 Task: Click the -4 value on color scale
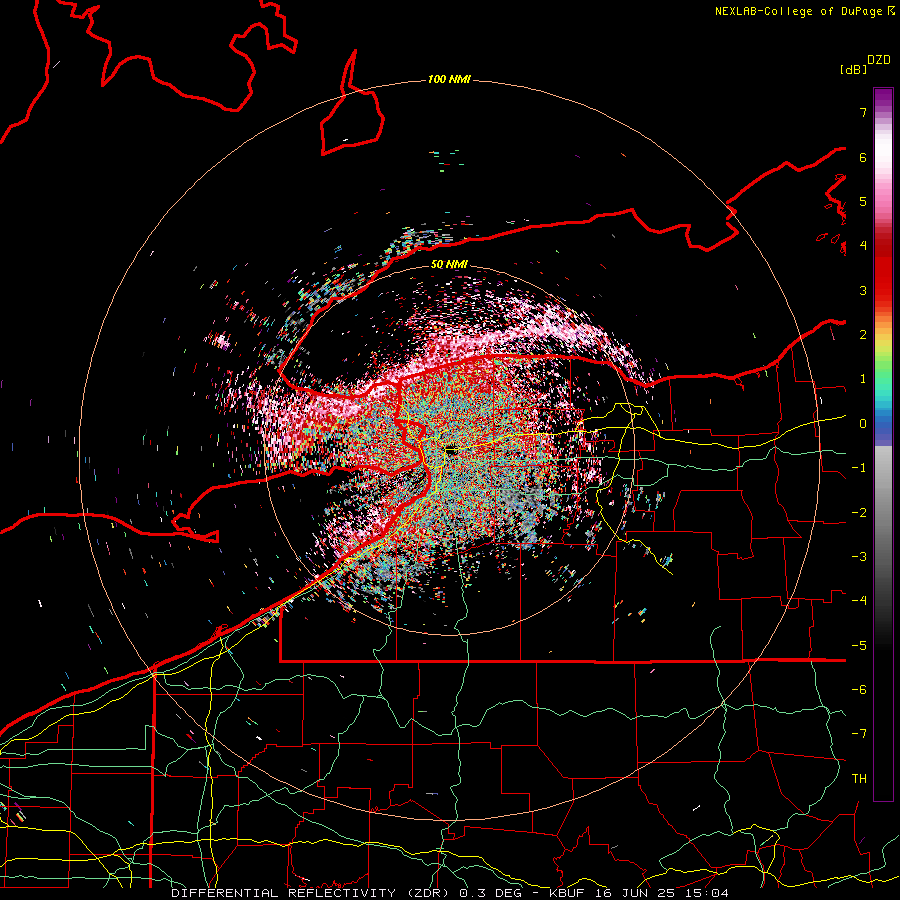tap(859, 601)
